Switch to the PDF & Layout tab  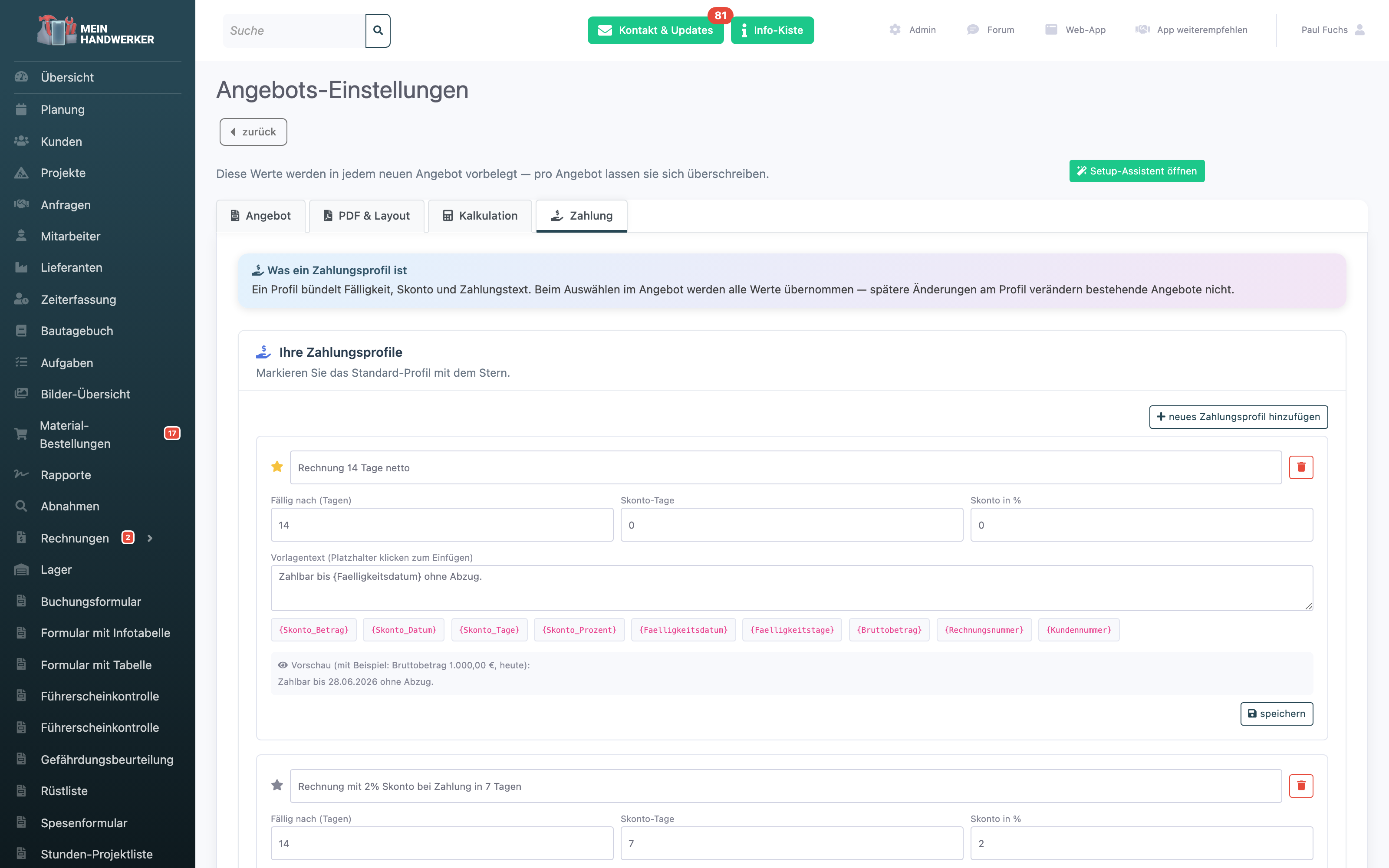tap(367, 216)
